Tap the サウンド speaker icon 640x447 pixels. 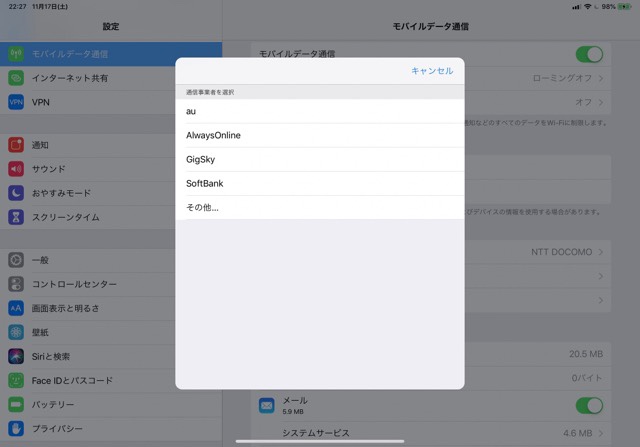tap(16, 169)
